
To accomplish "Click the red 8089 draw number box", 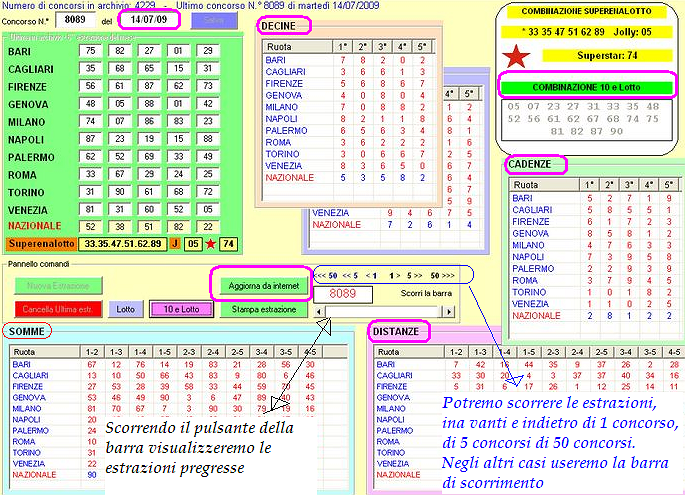I will pos(343,294).
